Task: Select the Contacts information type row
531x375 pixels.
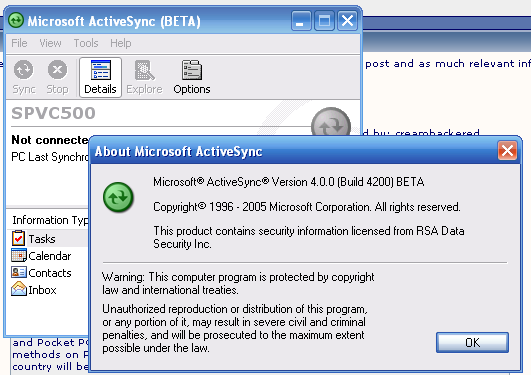Action: (47, 273)
